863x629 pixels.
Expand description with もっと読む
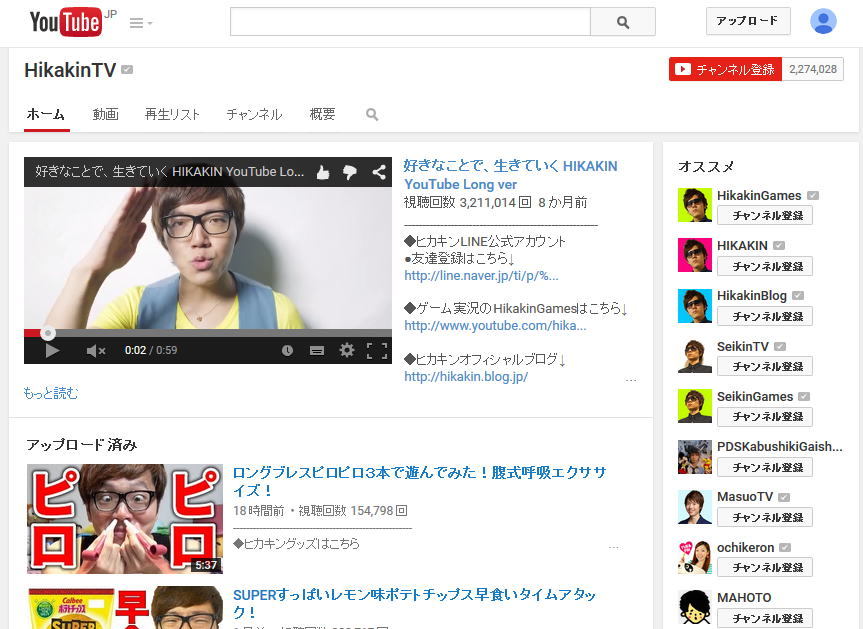(x=51, y=393)
